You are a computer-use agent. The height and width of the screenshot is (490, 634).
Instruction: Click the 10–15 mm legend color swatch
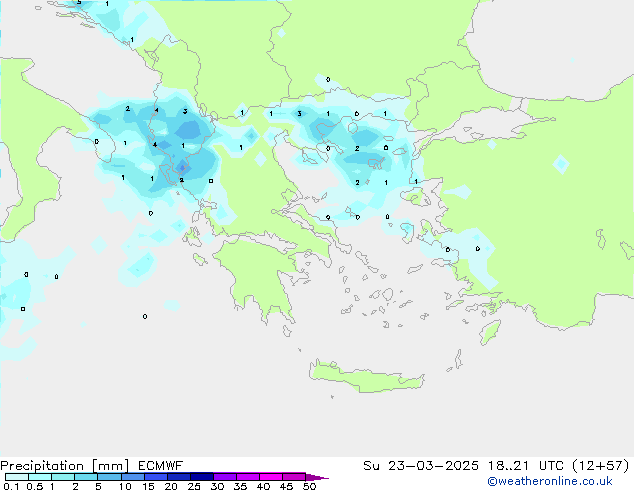pyautogui.click(x=133, y=477)
